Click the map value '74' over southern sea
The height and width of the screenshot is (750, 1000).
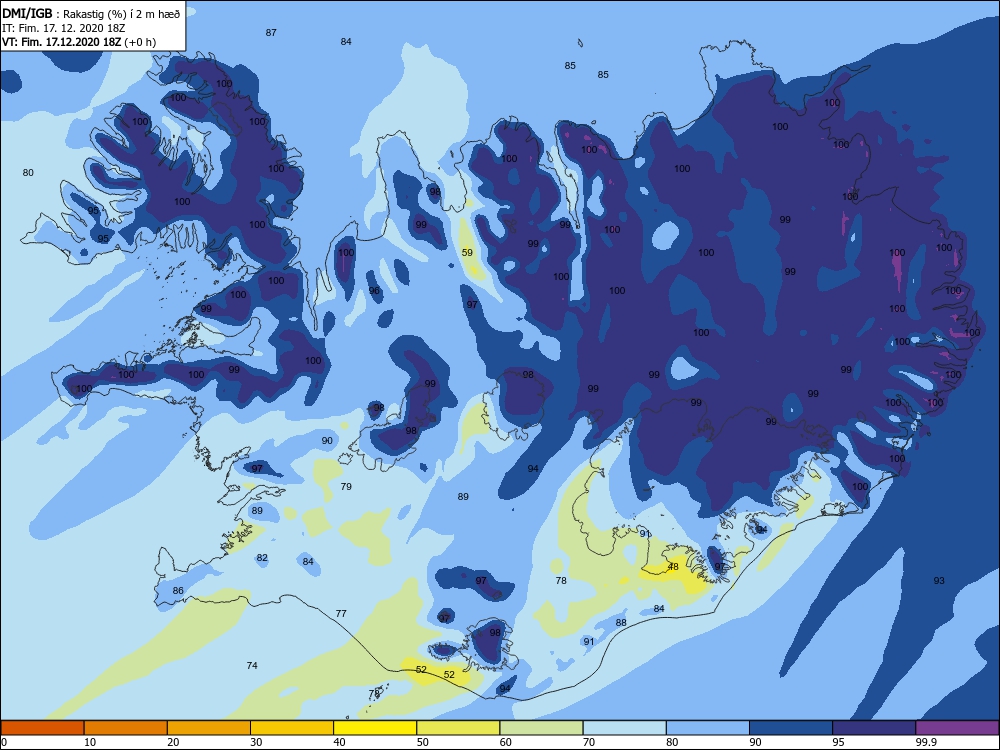point(252,666)
